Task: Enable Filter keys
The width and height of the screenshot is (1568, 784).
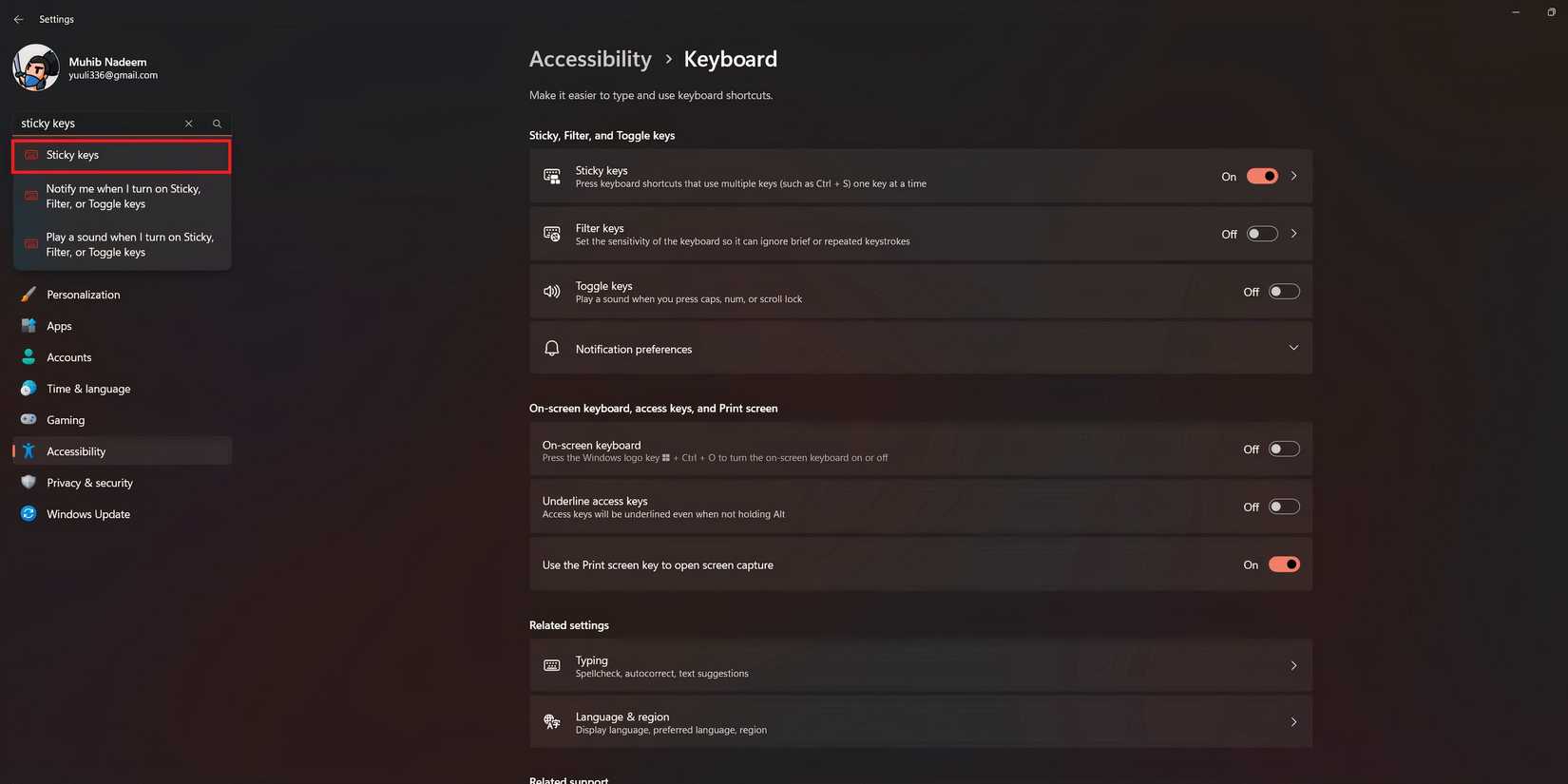Action: (1261, 234)
